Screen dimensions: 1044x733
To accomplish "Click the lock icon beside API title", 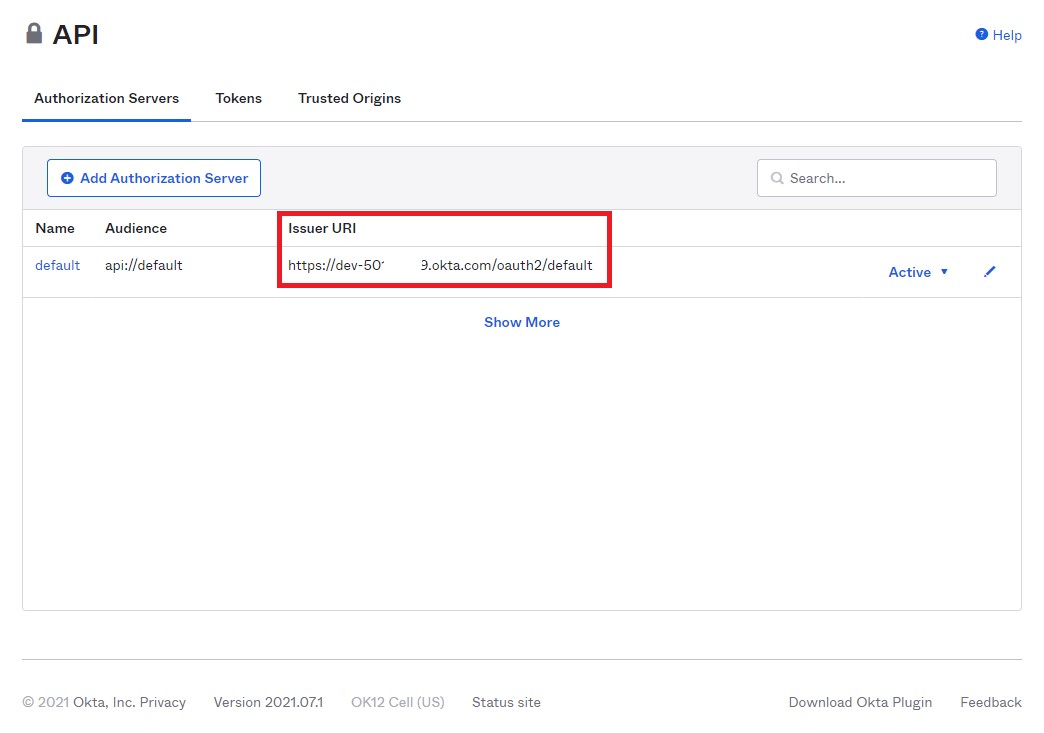I will 34,34.
